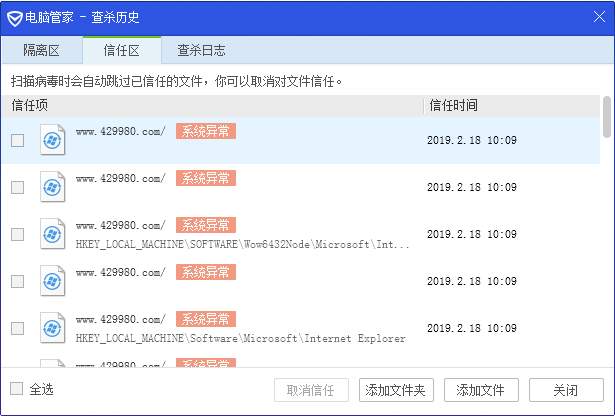615x416 pixels.
Task: Click the 添加文件夹 button
Action: [396, 390]
